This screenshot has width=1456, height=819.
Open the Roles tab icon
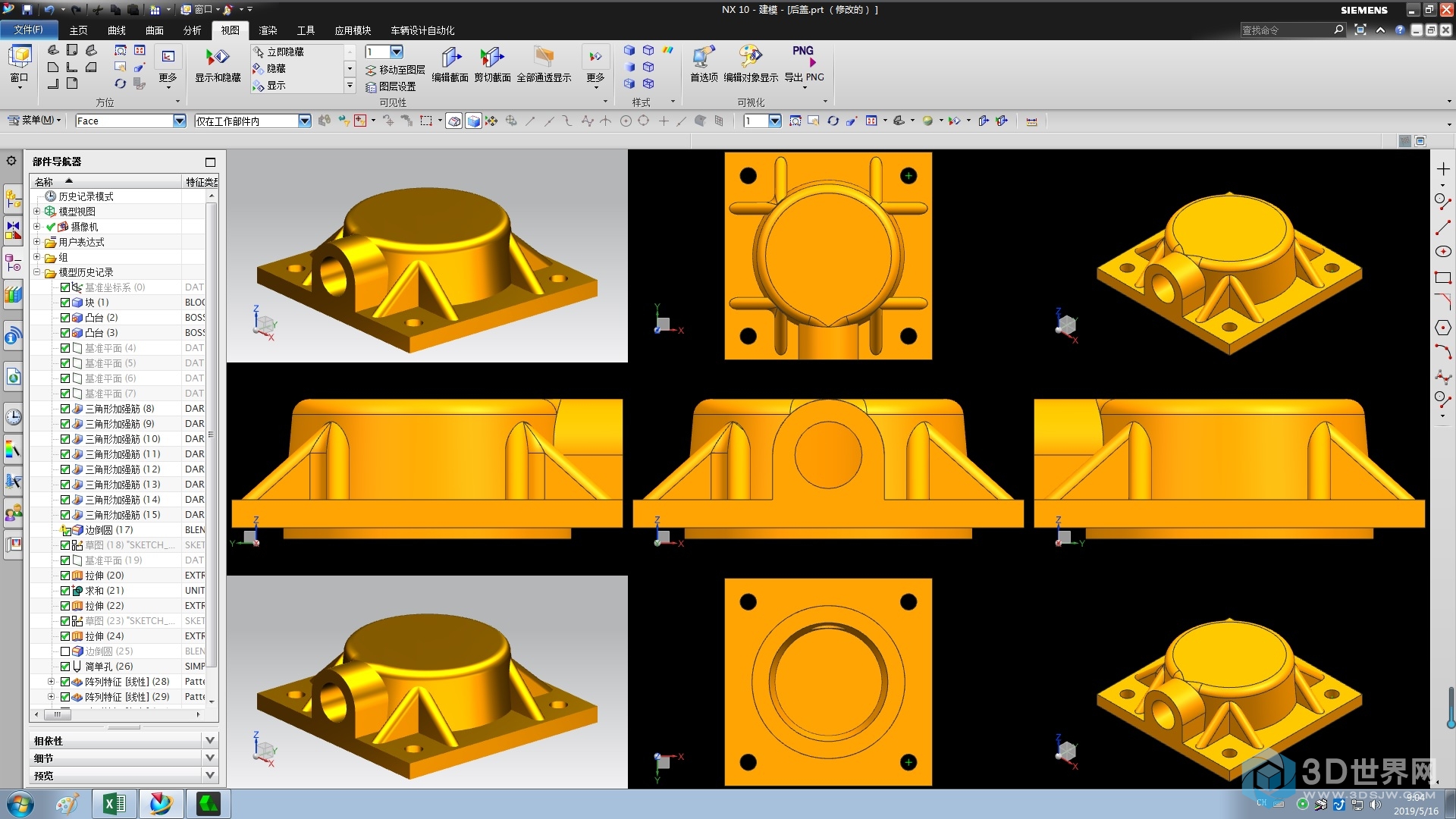[13, 514]
